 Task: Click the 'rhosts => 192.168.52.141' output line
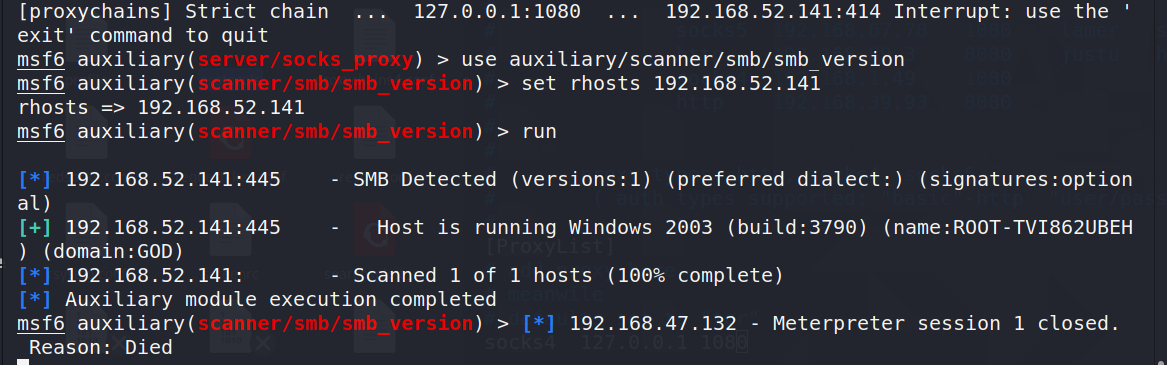162,108
